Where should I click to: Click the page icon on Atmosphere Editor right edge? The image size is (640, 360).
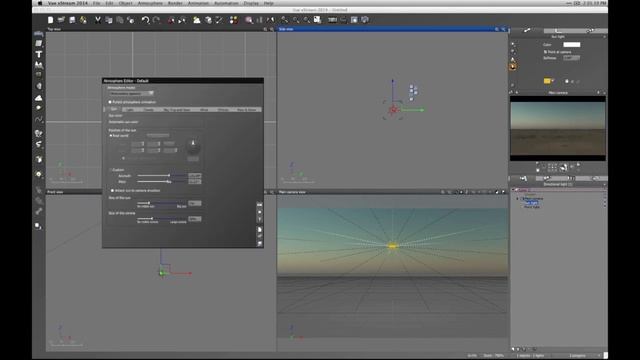[x=260, y=229]
